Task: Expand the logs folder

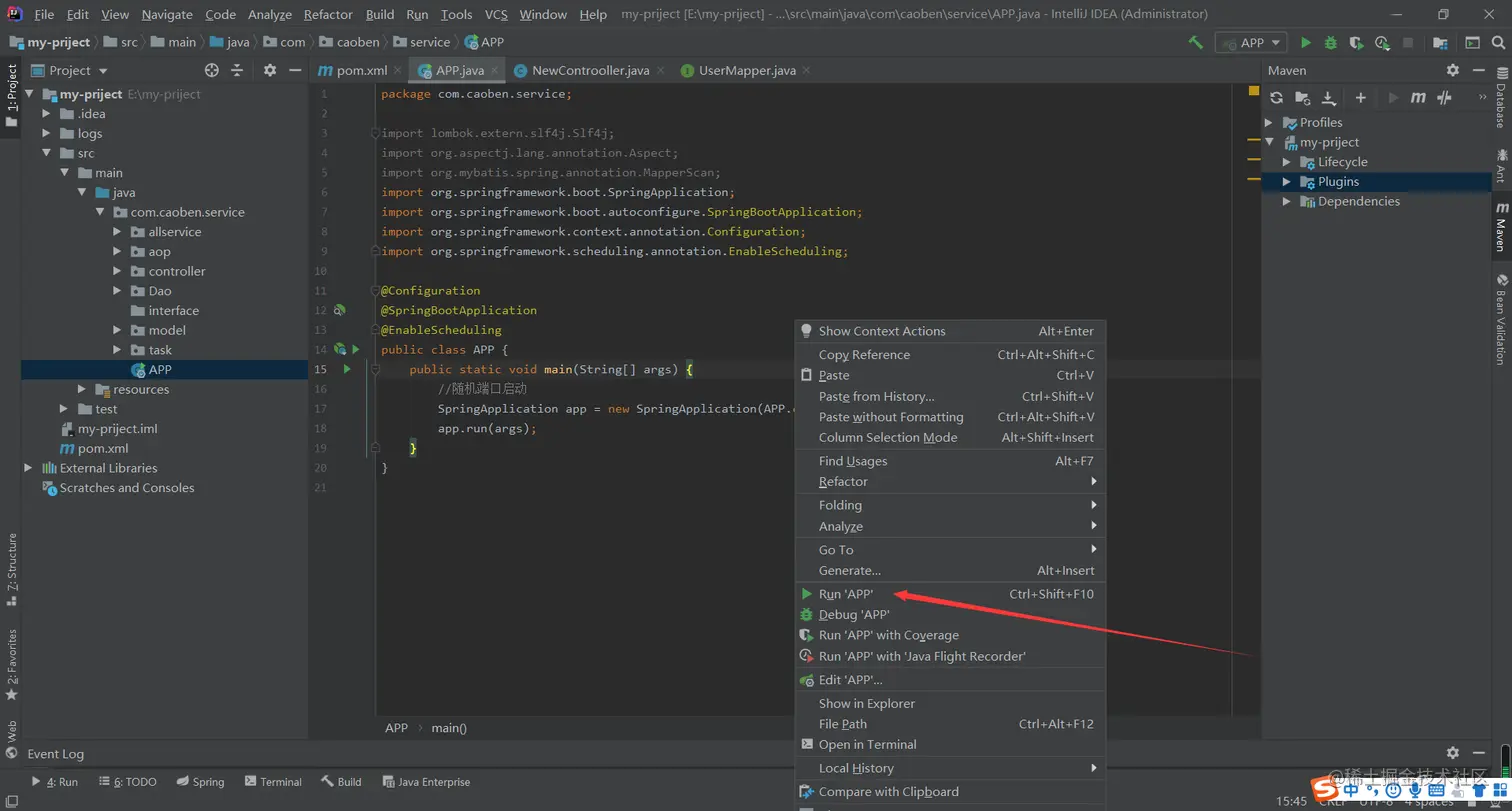Action: 46,133
